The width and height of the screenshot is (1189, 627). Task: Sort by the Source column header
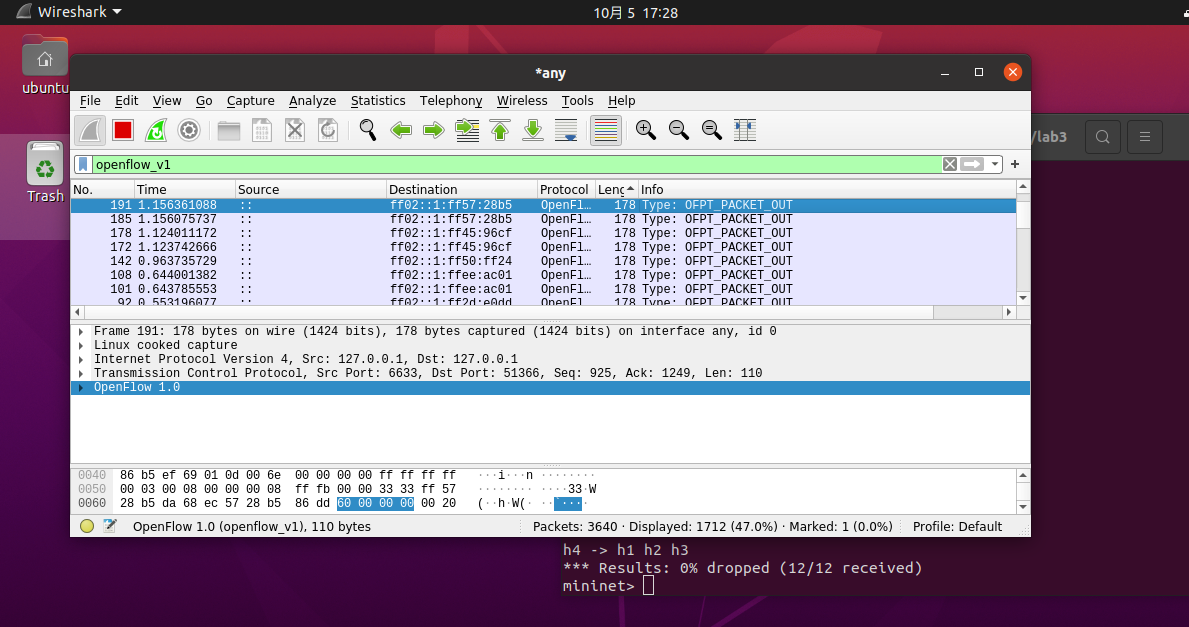[311, 190]
